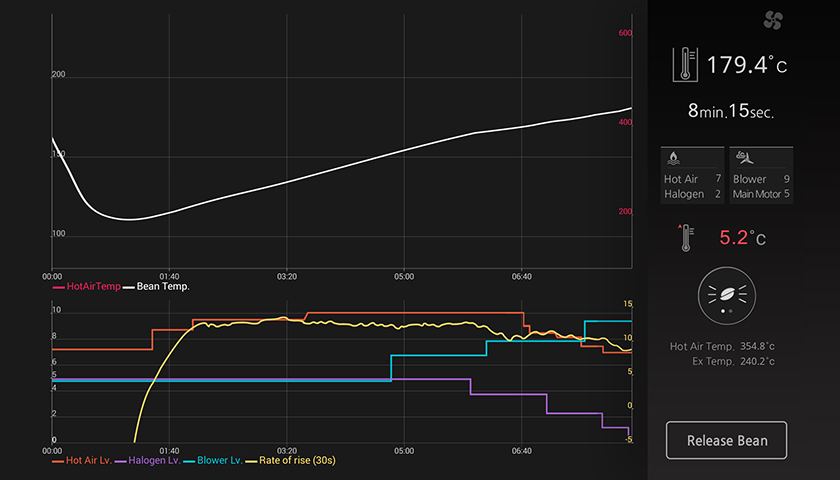Click the 8min.15sec. elapsed timer
840x480 pixels.
click(730, 111)
